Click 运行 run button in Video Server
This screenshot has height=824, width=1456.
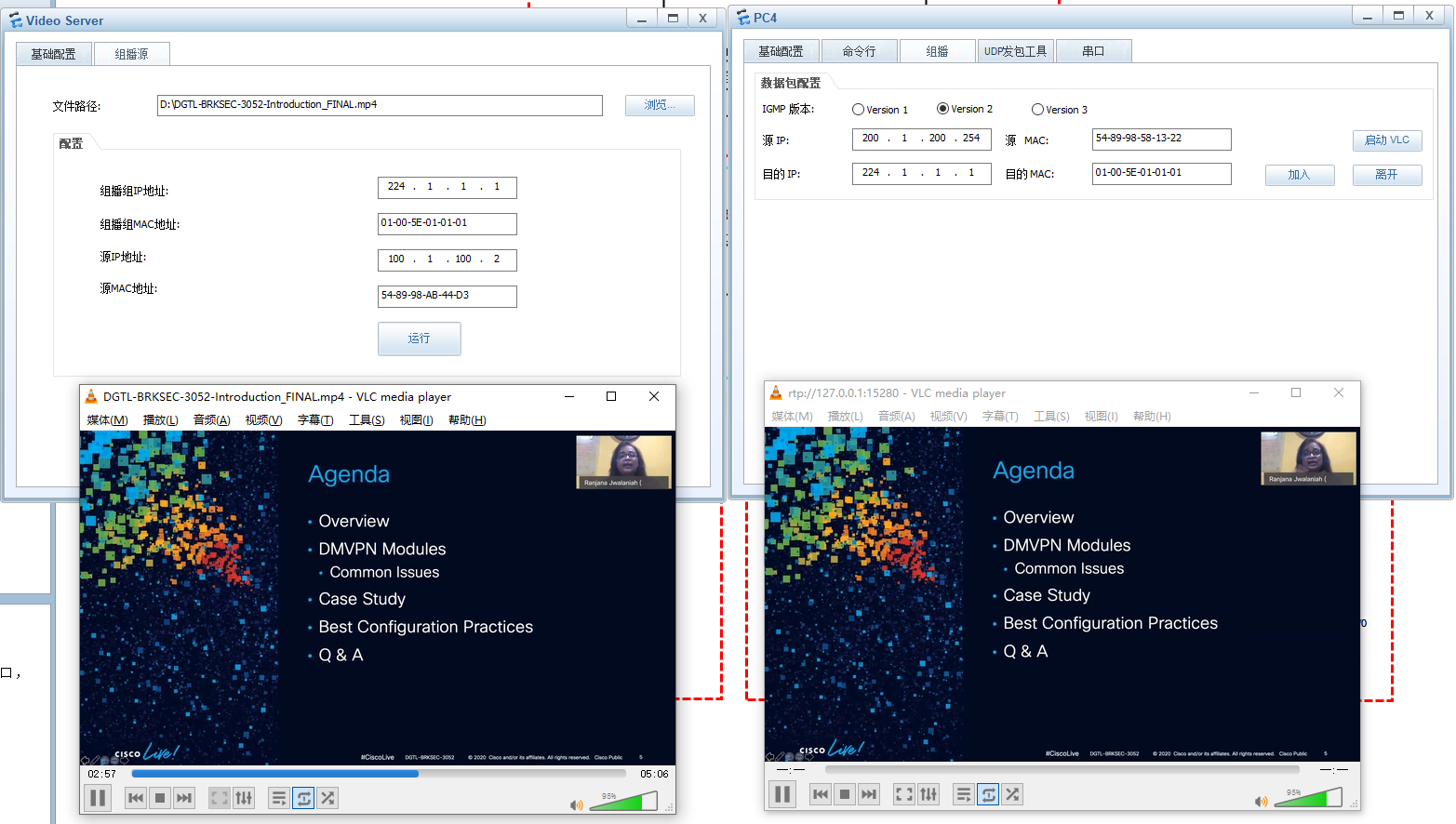pyautogui.click(x=419, y=339)
